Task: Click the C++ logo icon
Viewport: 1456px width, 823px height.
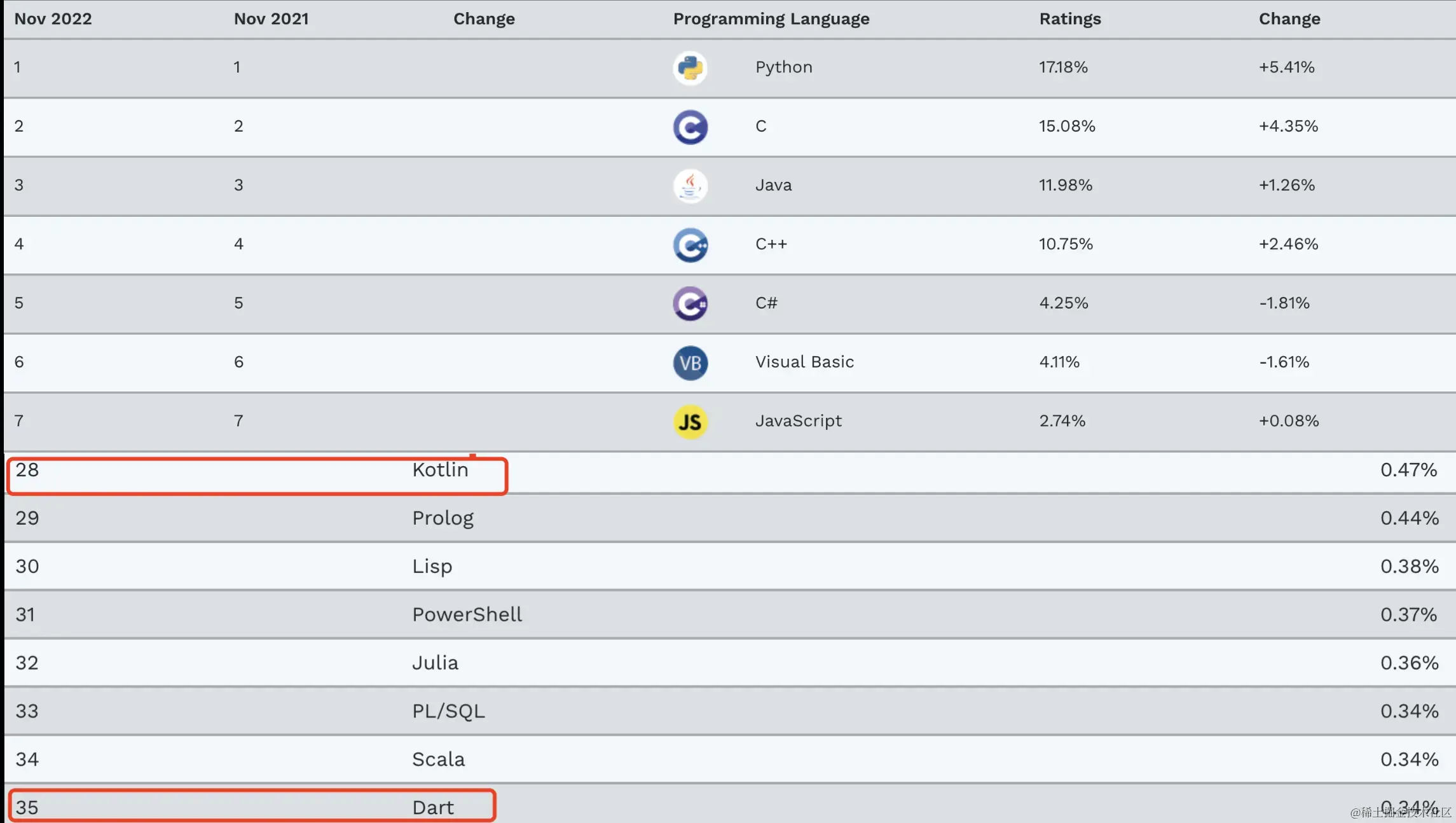Action: point(690,245)
